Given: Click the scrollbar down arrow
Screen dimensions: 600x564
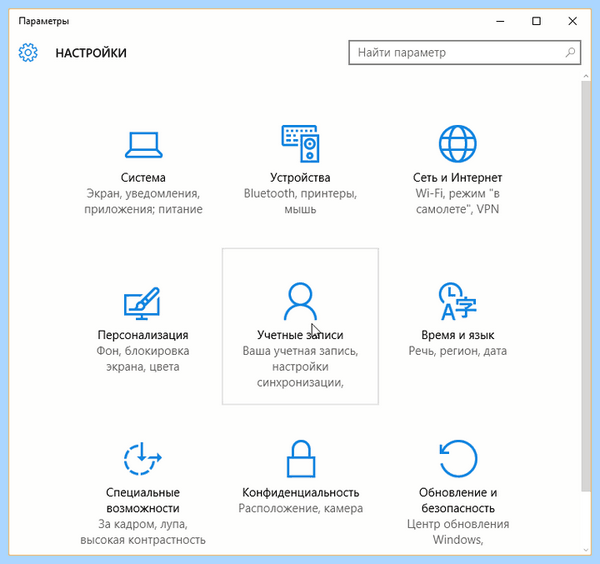Looking at the screenshot, I should pyautogui.click(x=586, y=550).
